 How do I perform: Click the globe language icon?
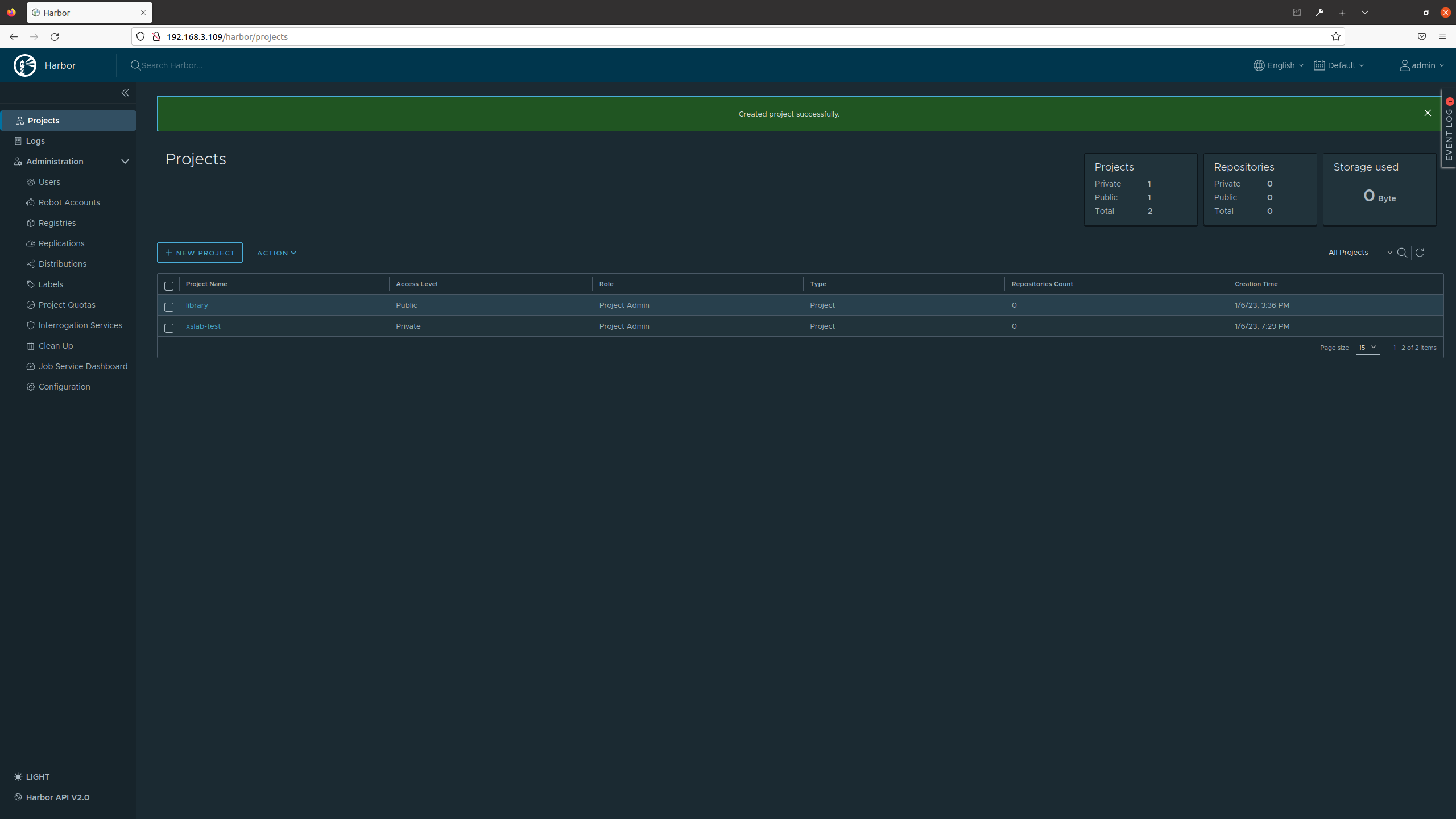(x=1259, y=65)
